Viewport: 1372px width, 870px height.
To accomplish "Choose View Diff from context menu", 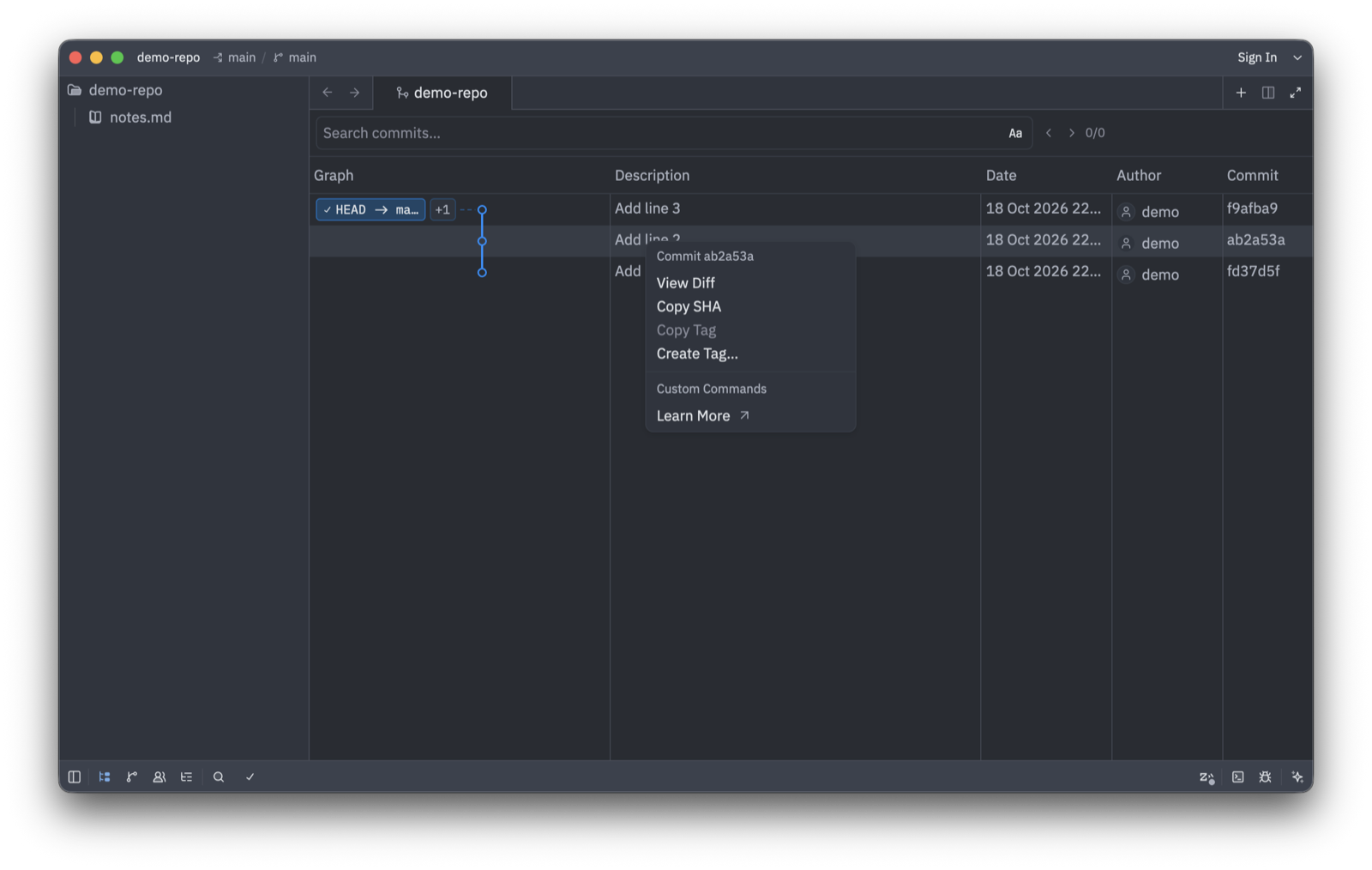I will (x=750, y=283).
